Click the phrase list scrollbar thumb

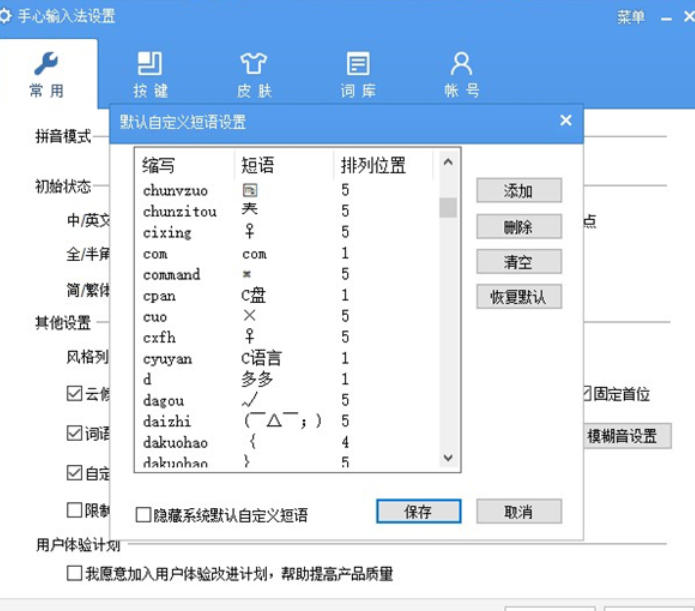coord(448,208)
